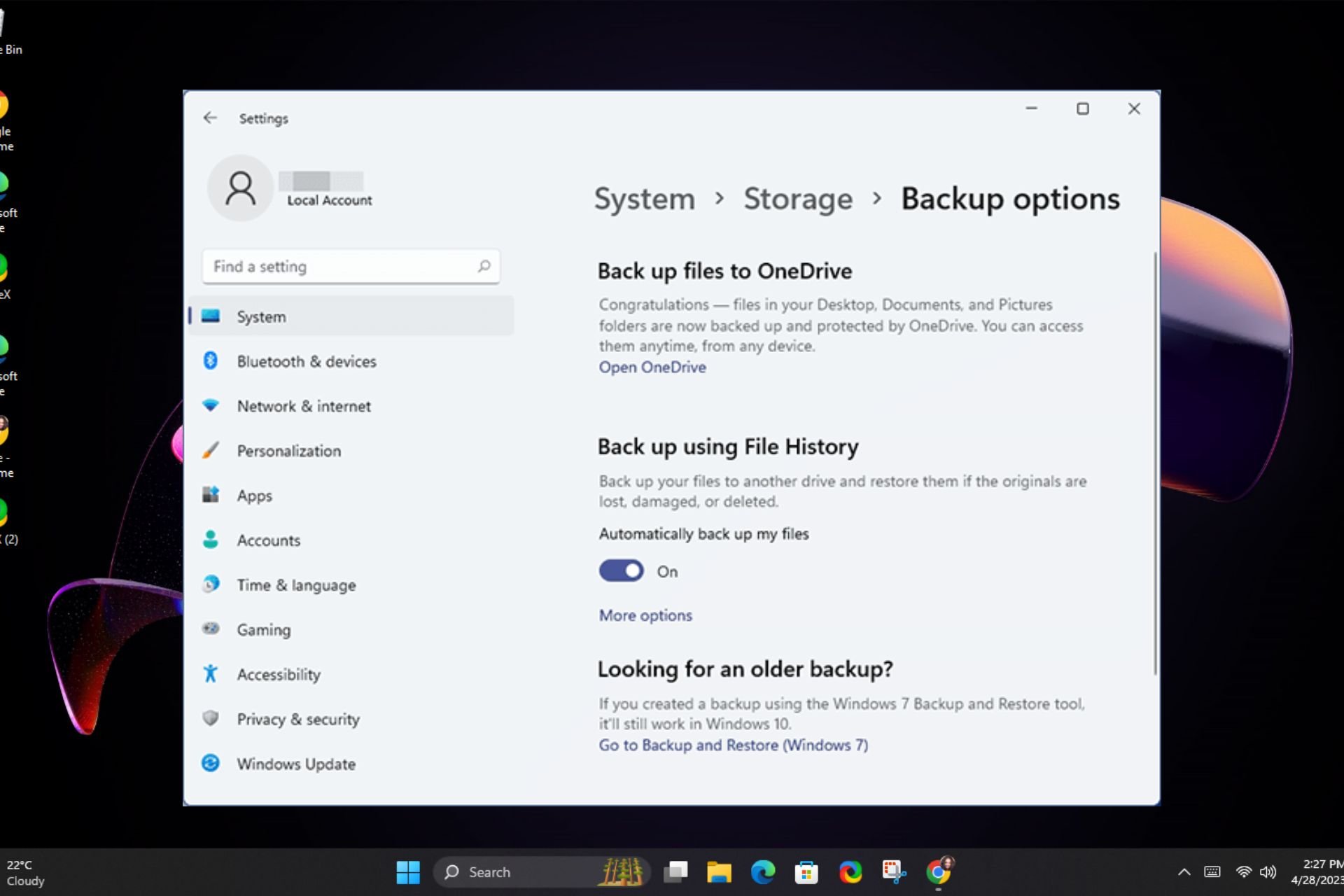Click the Accessibility text in sidebar
This screenshot has width=1344, height=896.
click(x=279, y=675)
